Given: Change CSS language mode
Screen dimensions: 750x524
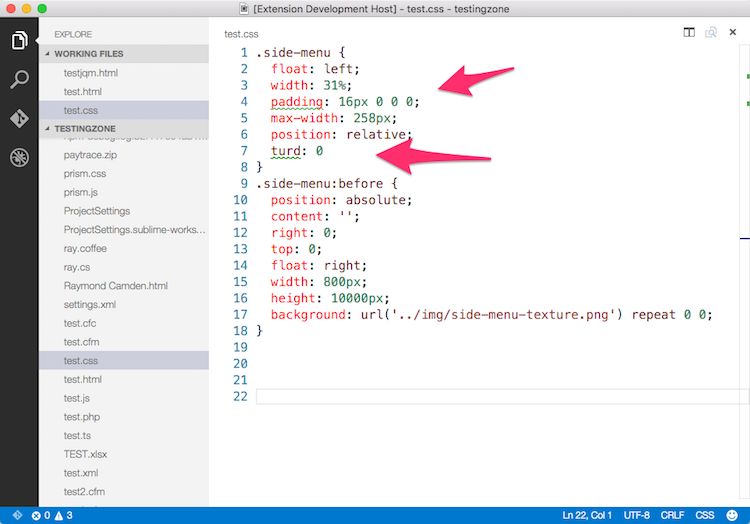Looking at the screenshot, I should pyautogui.click(x=705, y=515).
